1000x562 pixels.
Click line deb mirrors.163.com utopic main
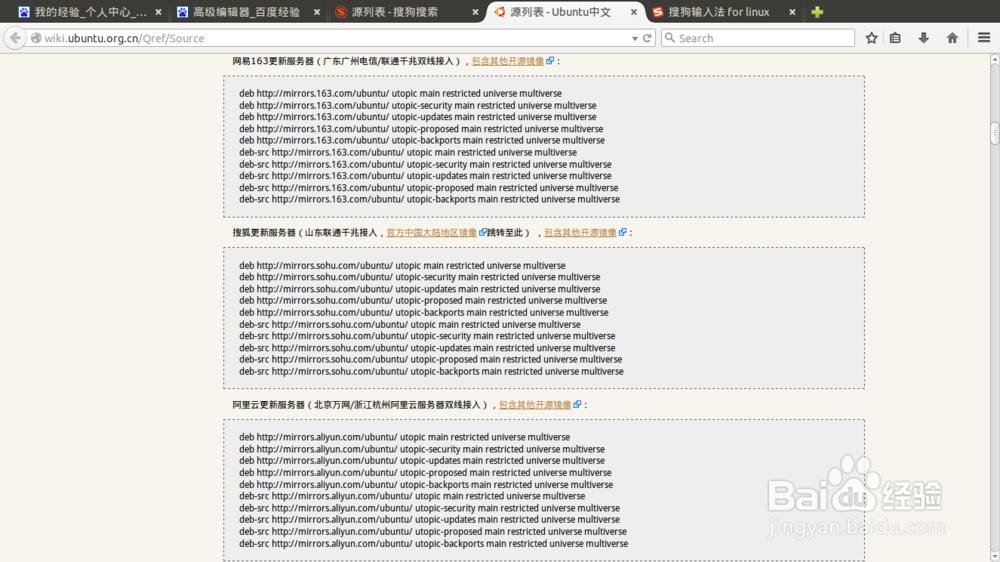(401, 93)
